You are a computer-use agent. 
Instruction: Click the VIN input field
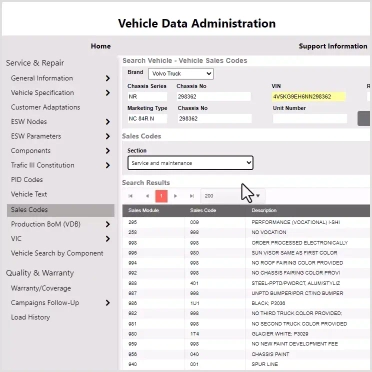308,97
